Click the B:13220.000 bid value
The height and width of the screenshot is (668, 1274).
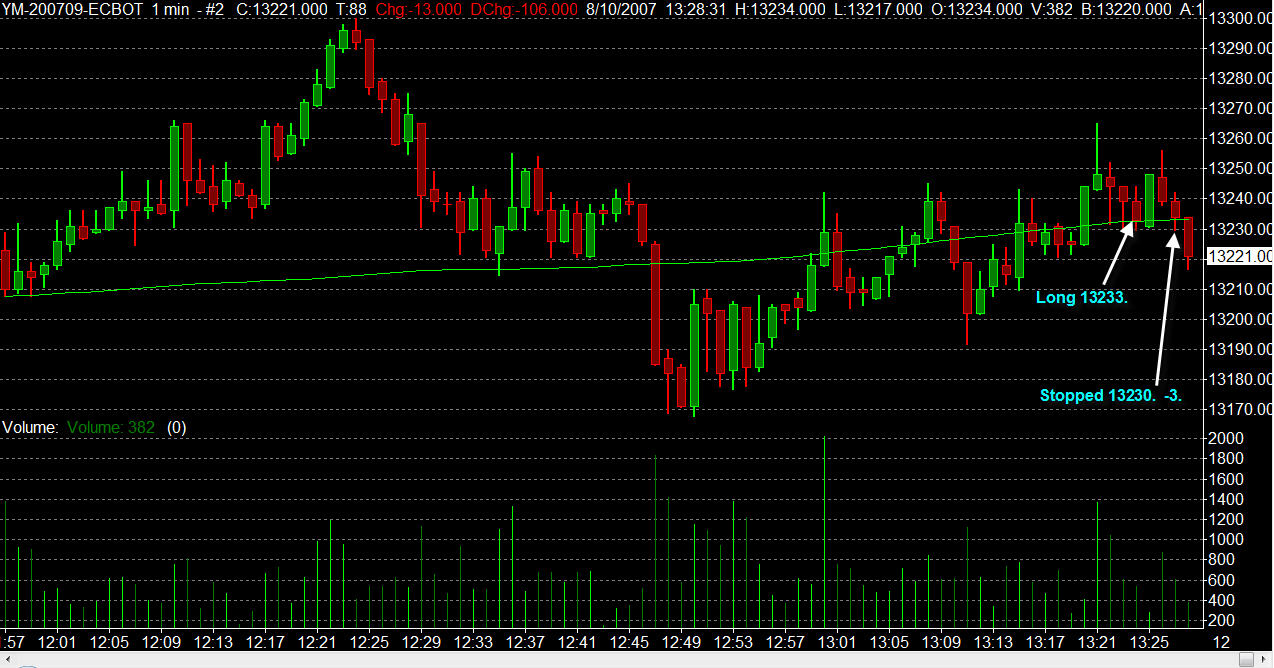pyautogui.click(x=1125, y=9)
